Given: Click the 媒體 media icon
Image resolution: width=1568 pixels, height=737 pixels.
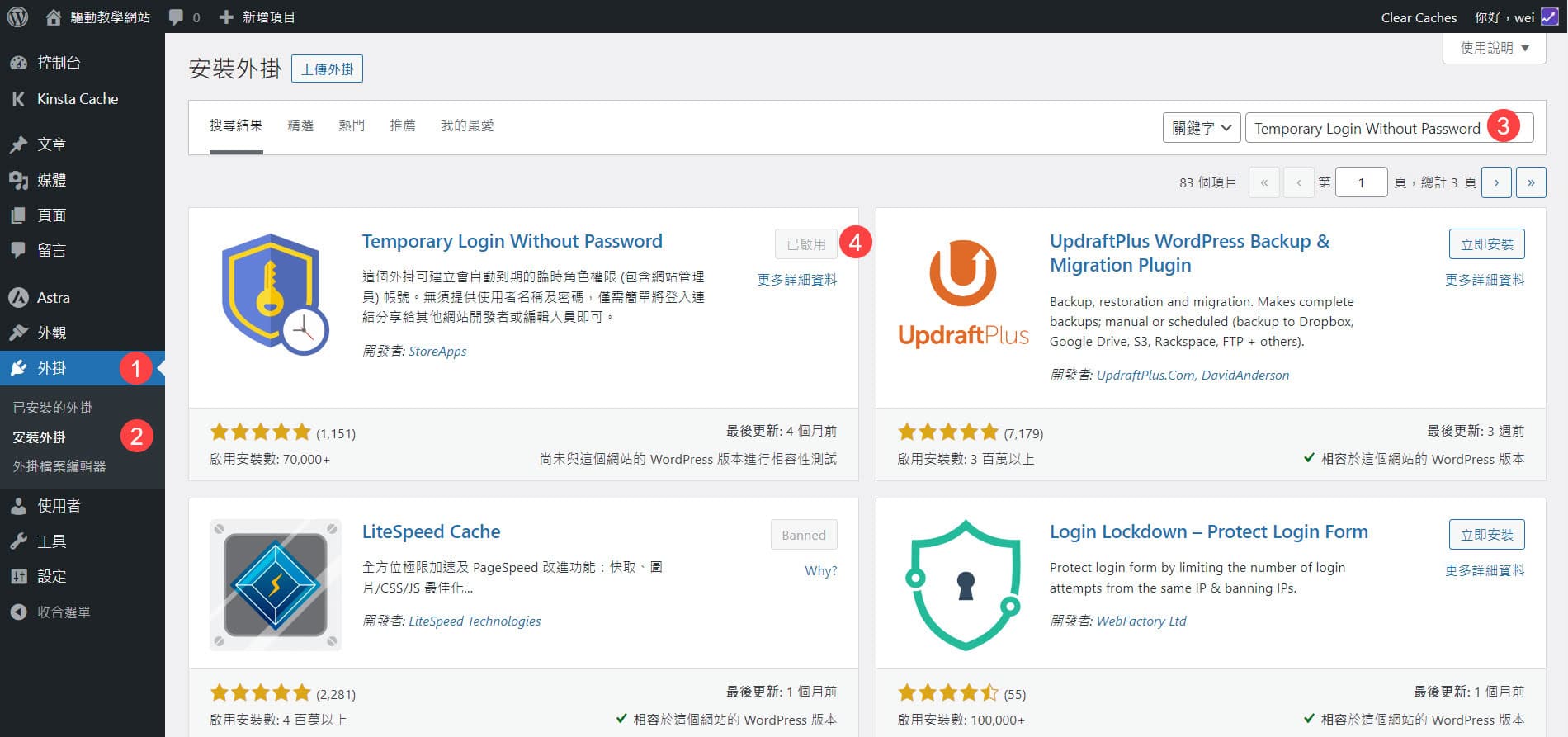Looking at the screenshot, I should 18,180.
